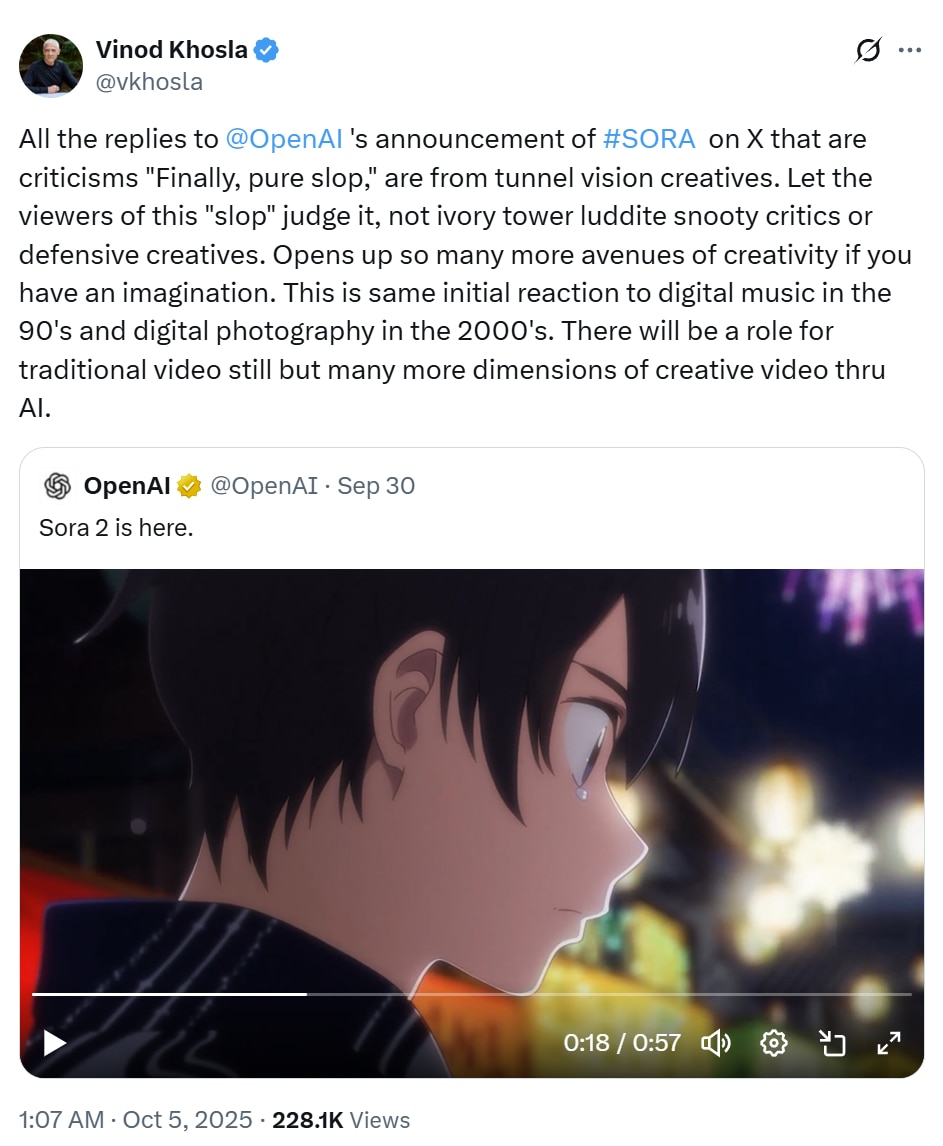
Task: Click the gold verified badge next to OpenAI
Action: pyautogui.click(x=189, y=486)
